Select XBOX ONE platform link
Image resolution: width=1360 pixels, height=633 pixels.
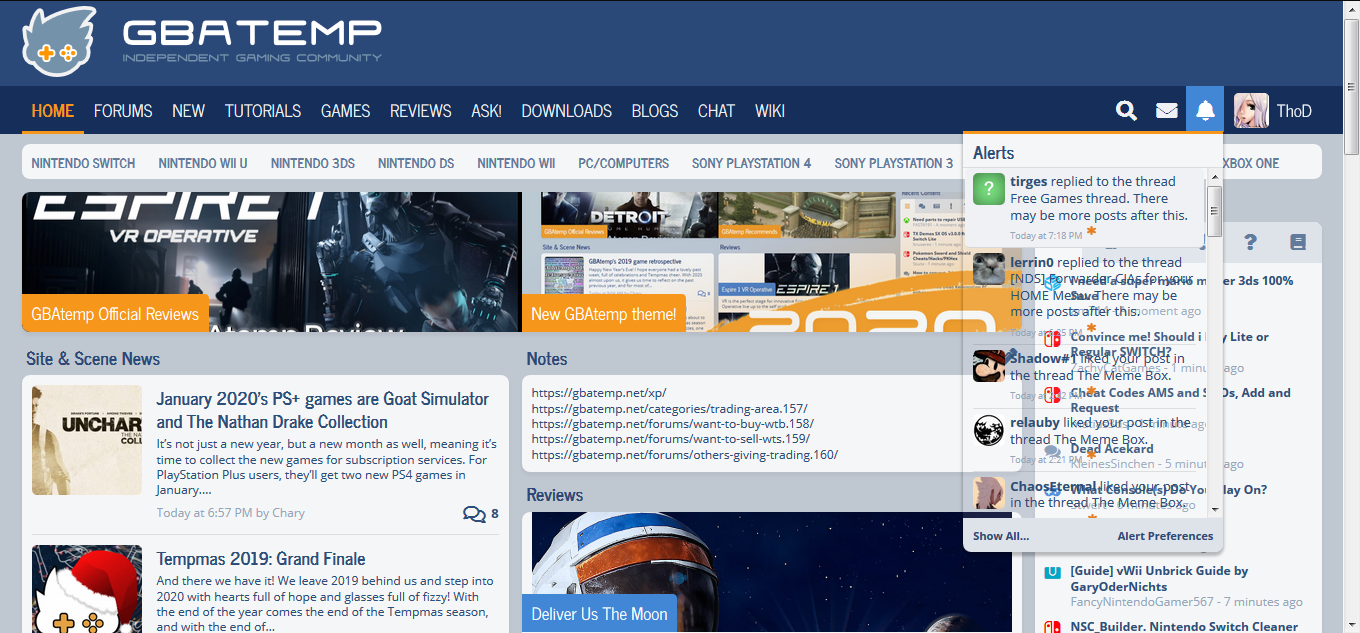coord(1250,163)
